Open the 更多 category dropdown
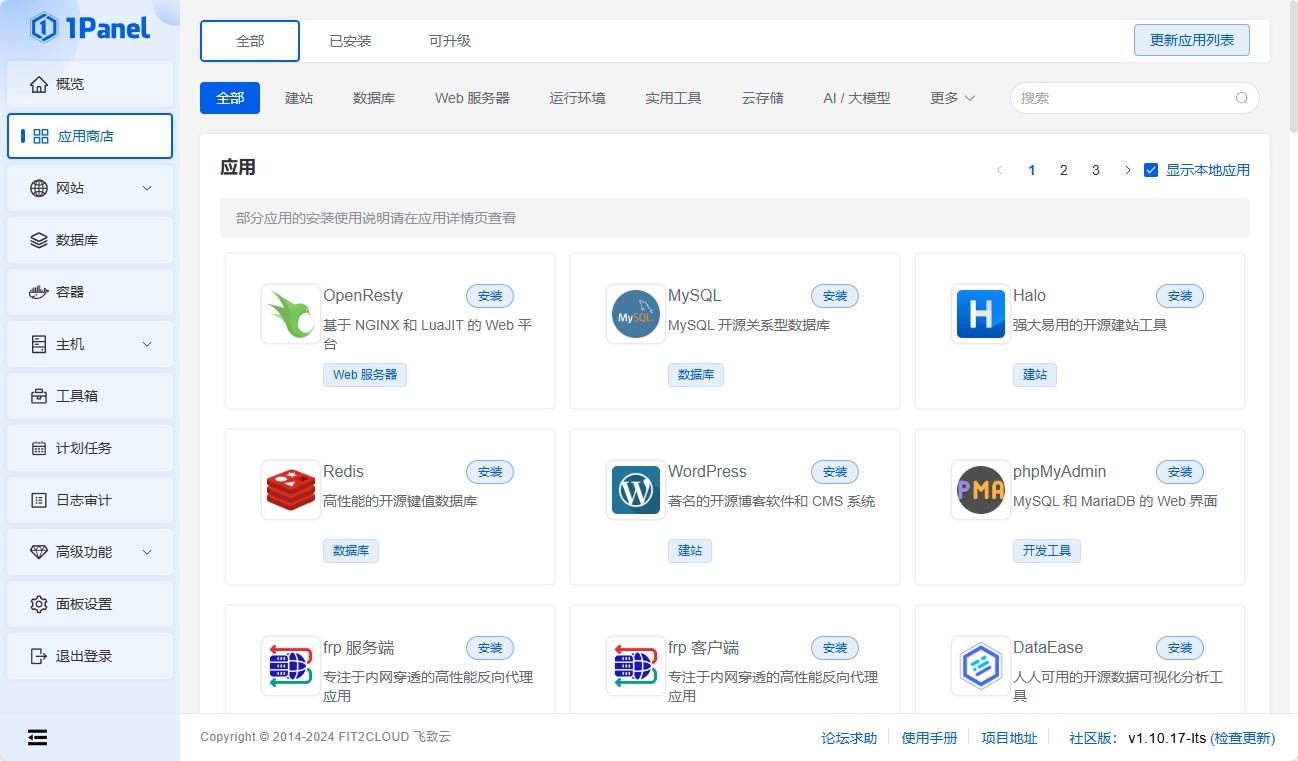The image size is (1298, 761). pos(952,98)
